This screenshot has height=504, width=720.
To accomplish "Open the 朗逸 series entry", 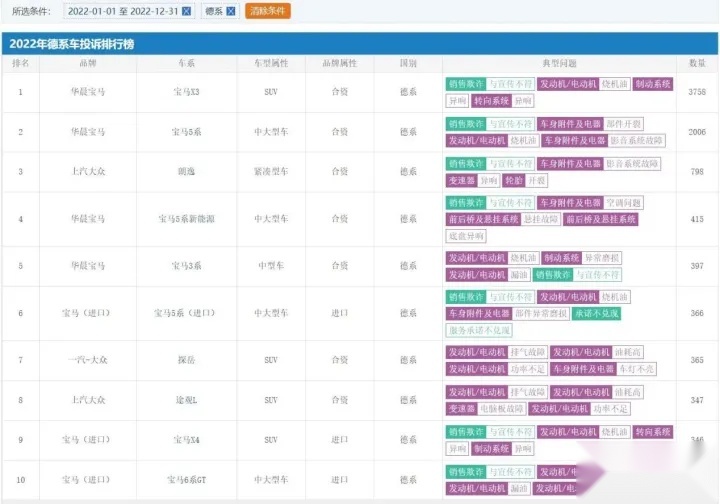I will (x=186, y=171).
